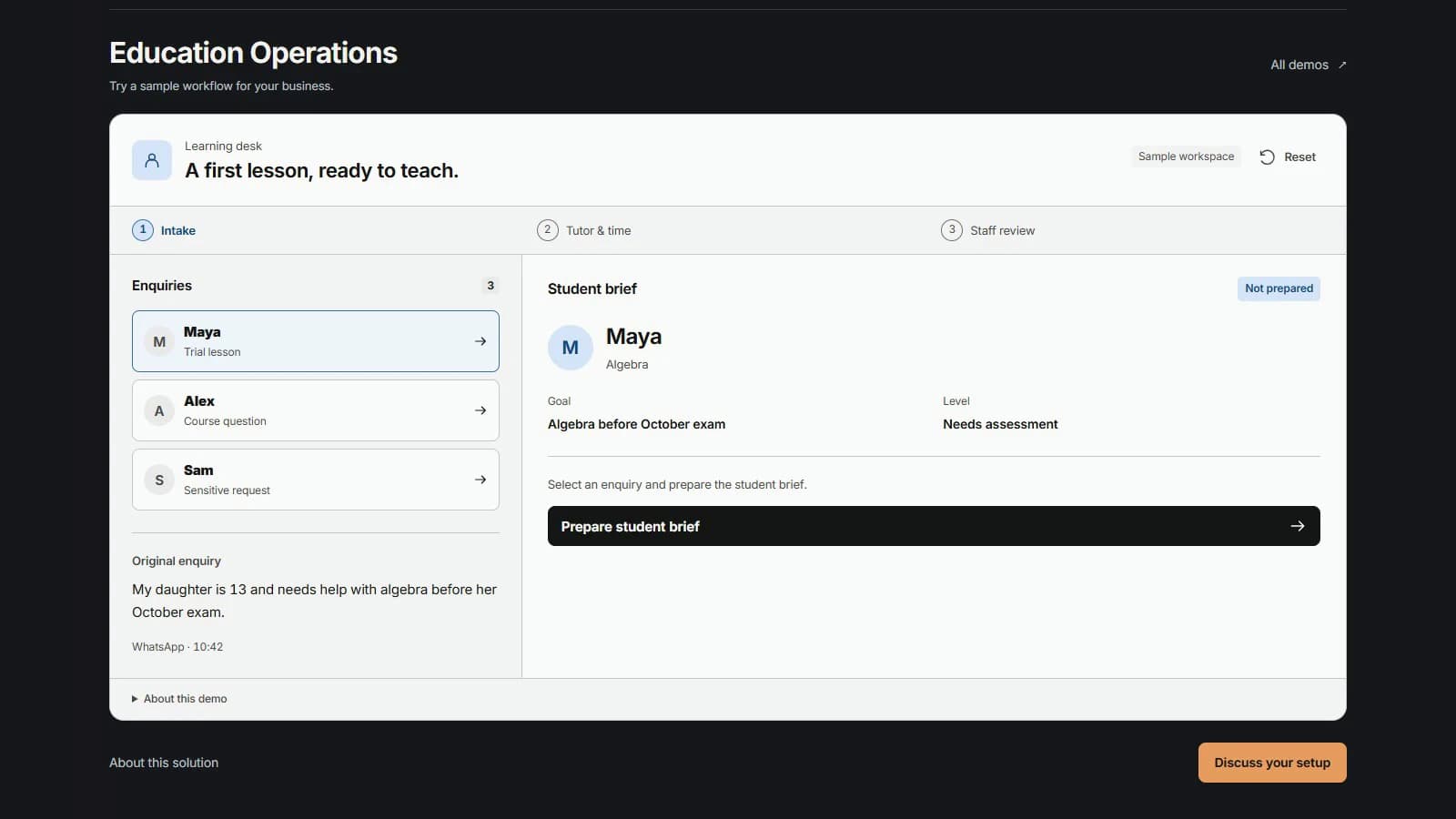This screenshot has height=819, width=1456.
Task: Click the Original enquiry label
Action: coord(177,561)
